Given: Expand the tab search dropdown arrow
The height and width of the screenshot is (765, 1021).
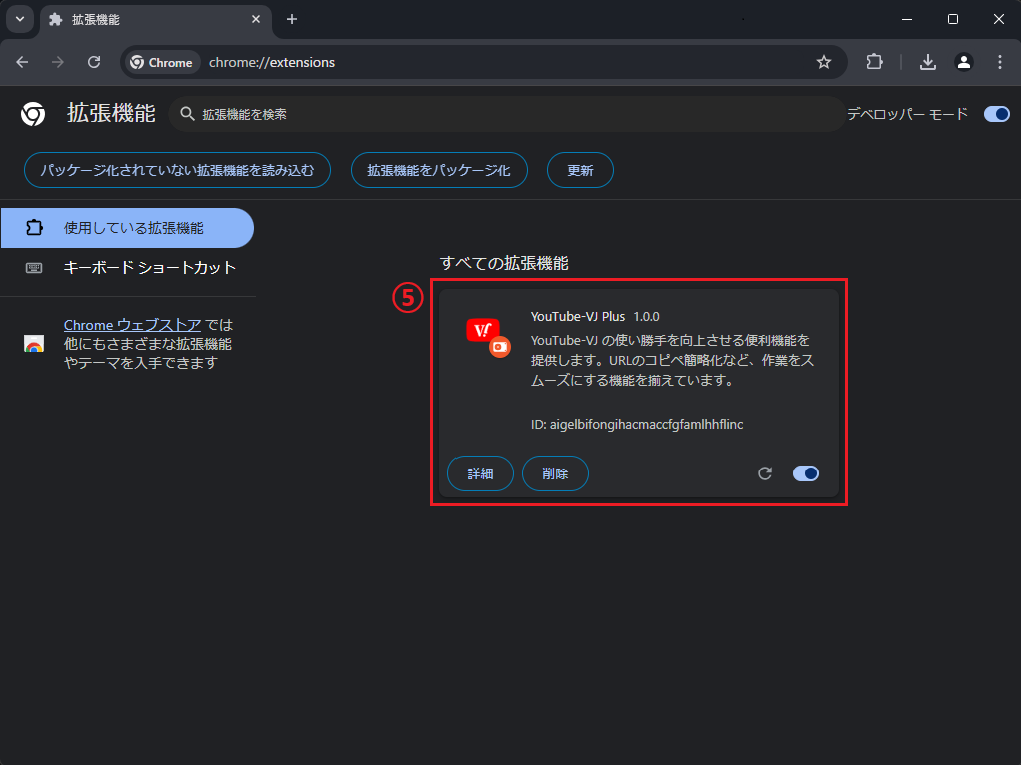Looking at the screenshot, I should pos(20,19).
